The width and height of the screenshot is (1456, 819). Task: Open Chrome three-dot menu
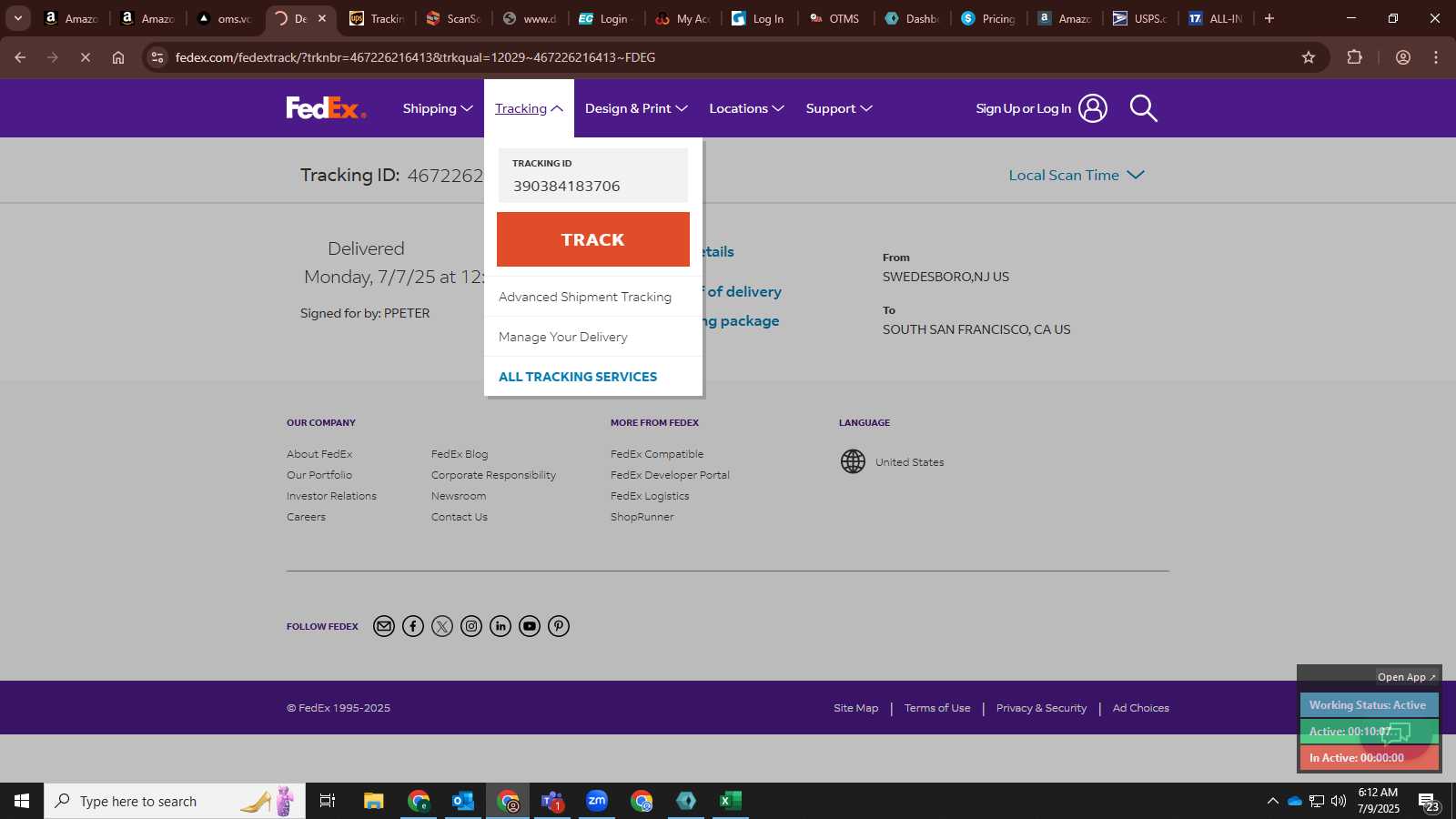[x=1436, y=57]
